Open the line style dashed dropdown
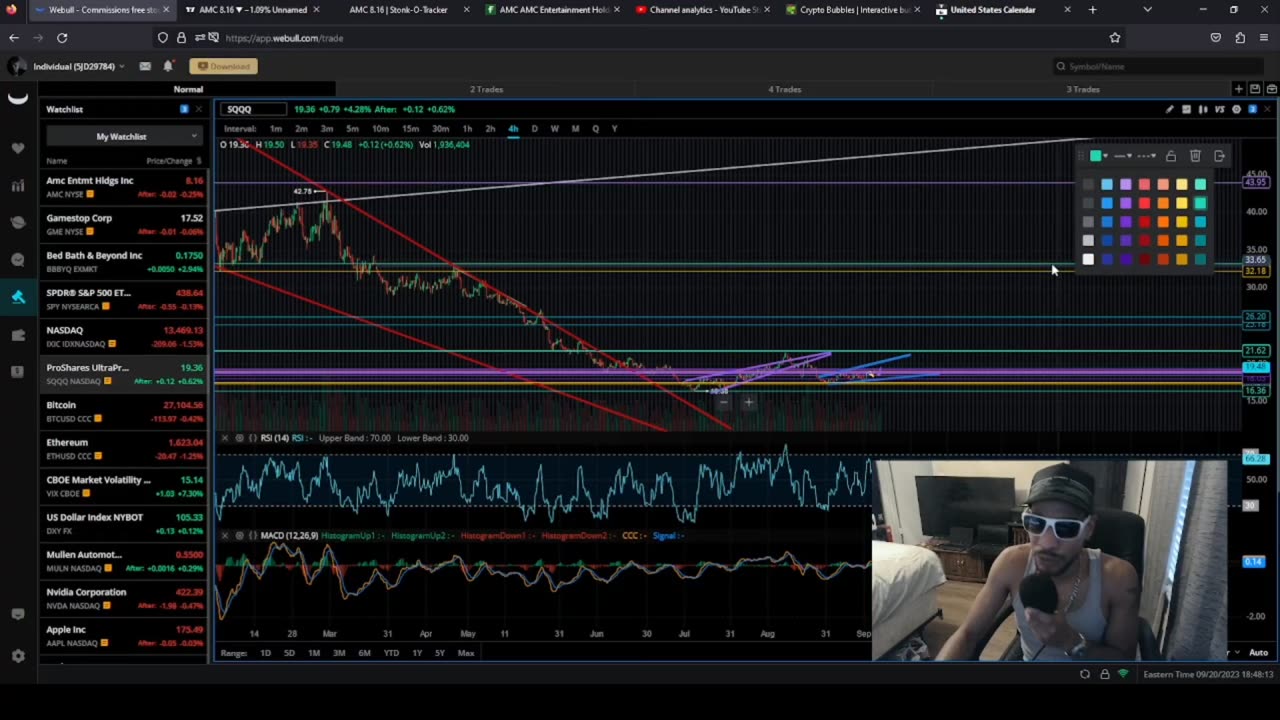The image size is (1280, 720). 1148,156
